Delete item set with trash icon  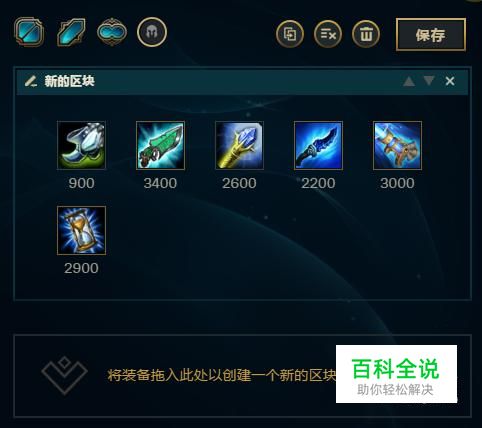click(x=366, y=34)
